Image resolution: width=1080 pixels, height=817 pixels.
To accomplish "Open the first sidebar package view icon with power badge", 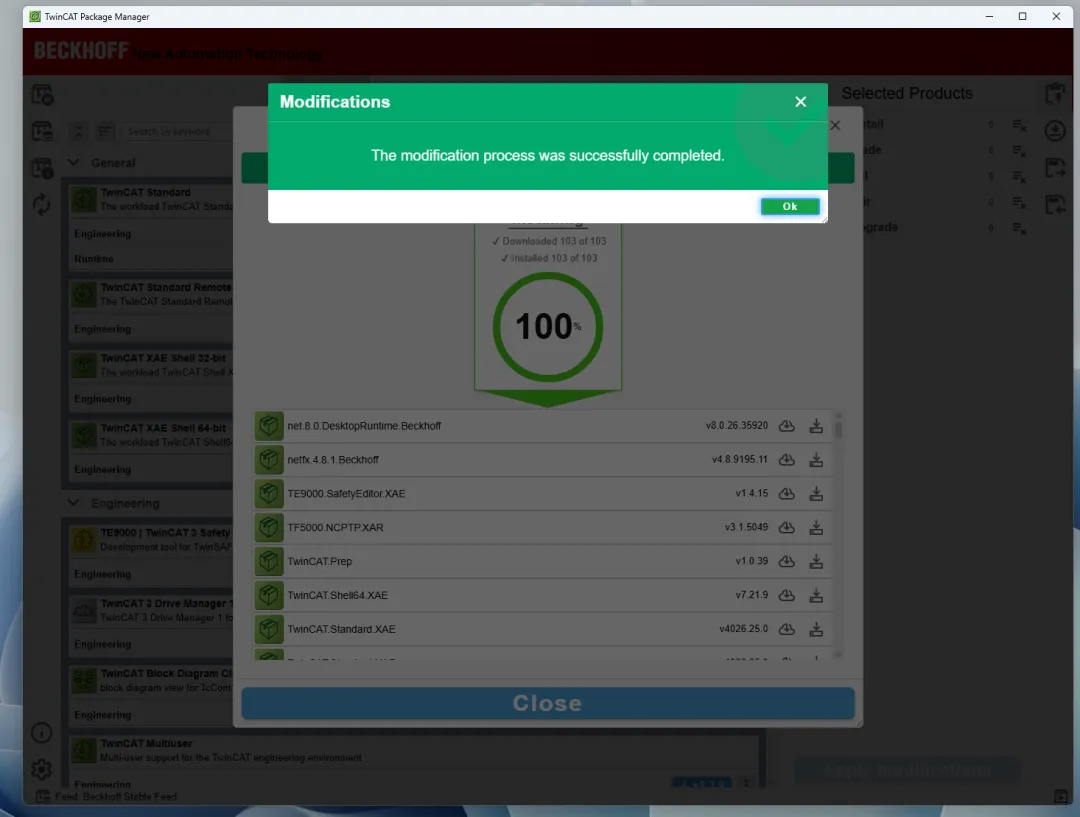I will (42, 95).
